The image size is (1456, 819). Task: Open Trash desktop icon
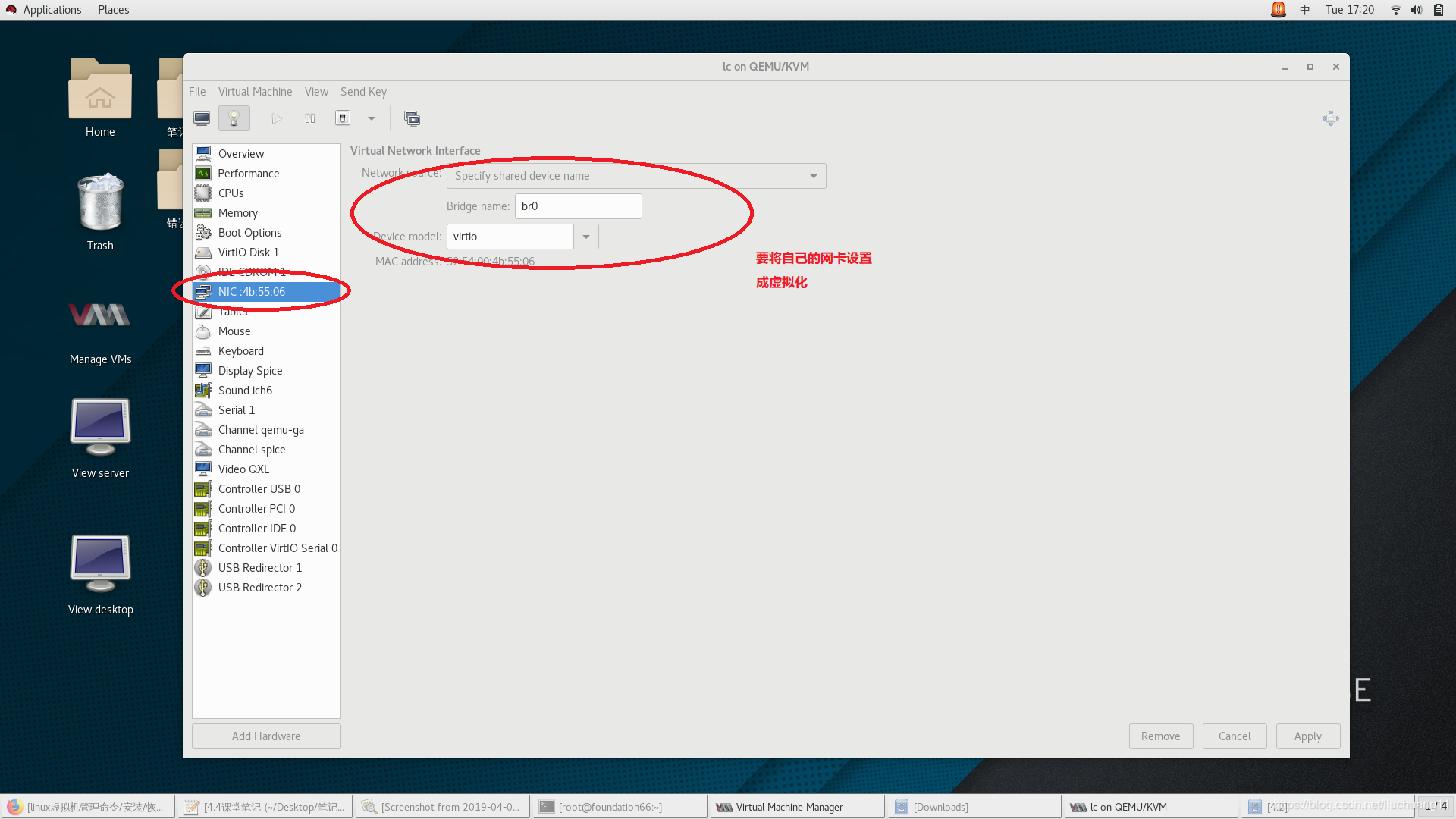pos(100,212)
